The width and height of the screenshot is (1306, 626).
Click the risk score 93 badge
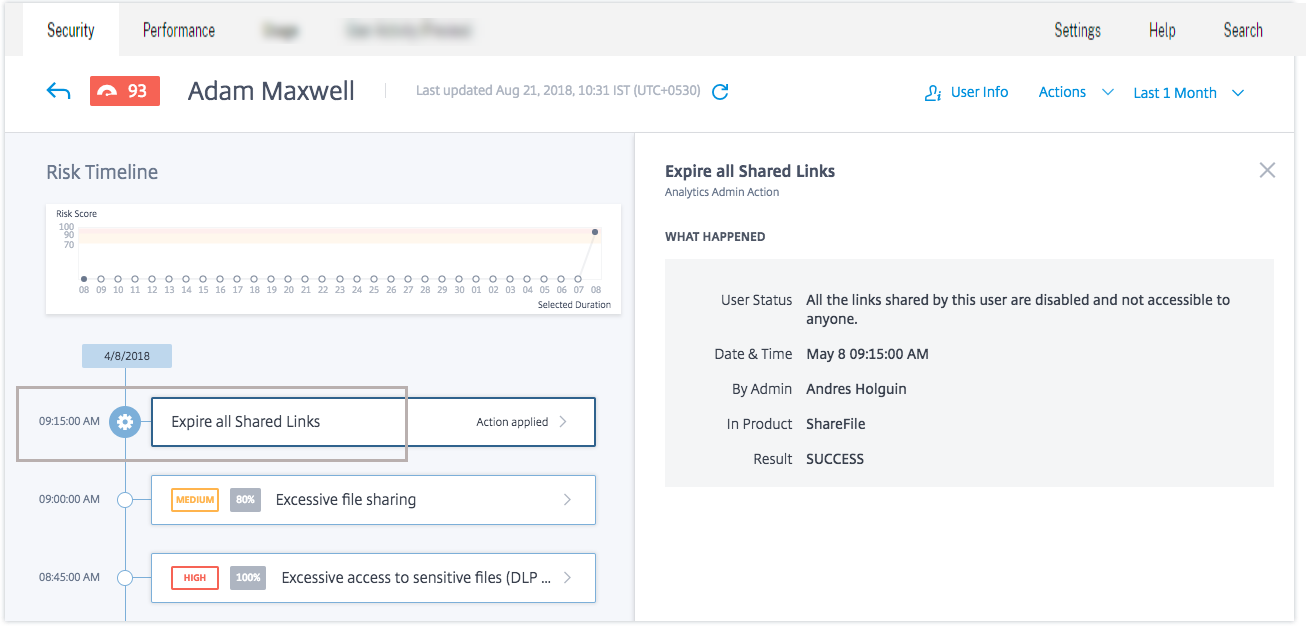(125, 91)
